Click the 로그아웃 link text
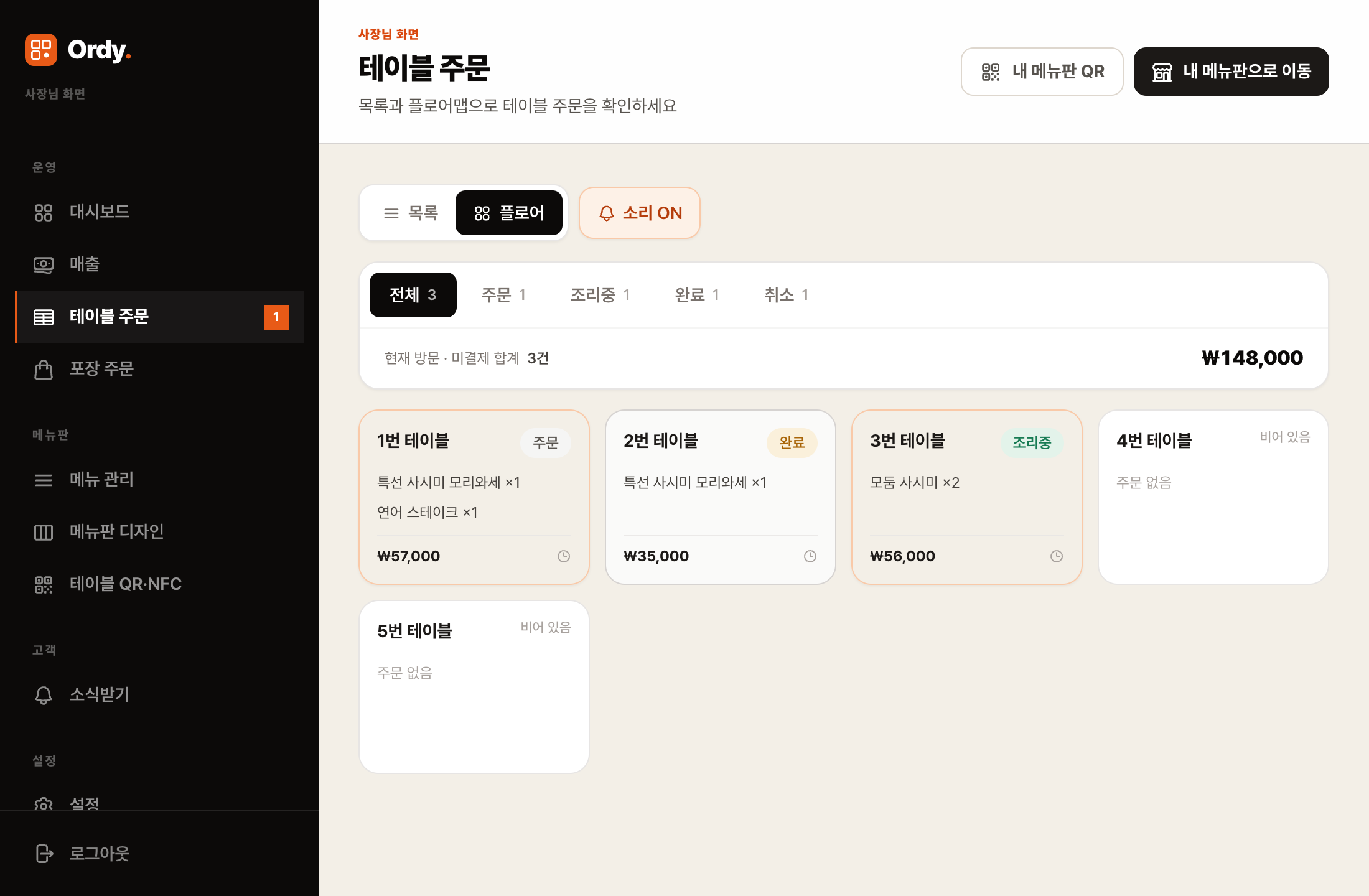1369x896 pixels. 100,854
